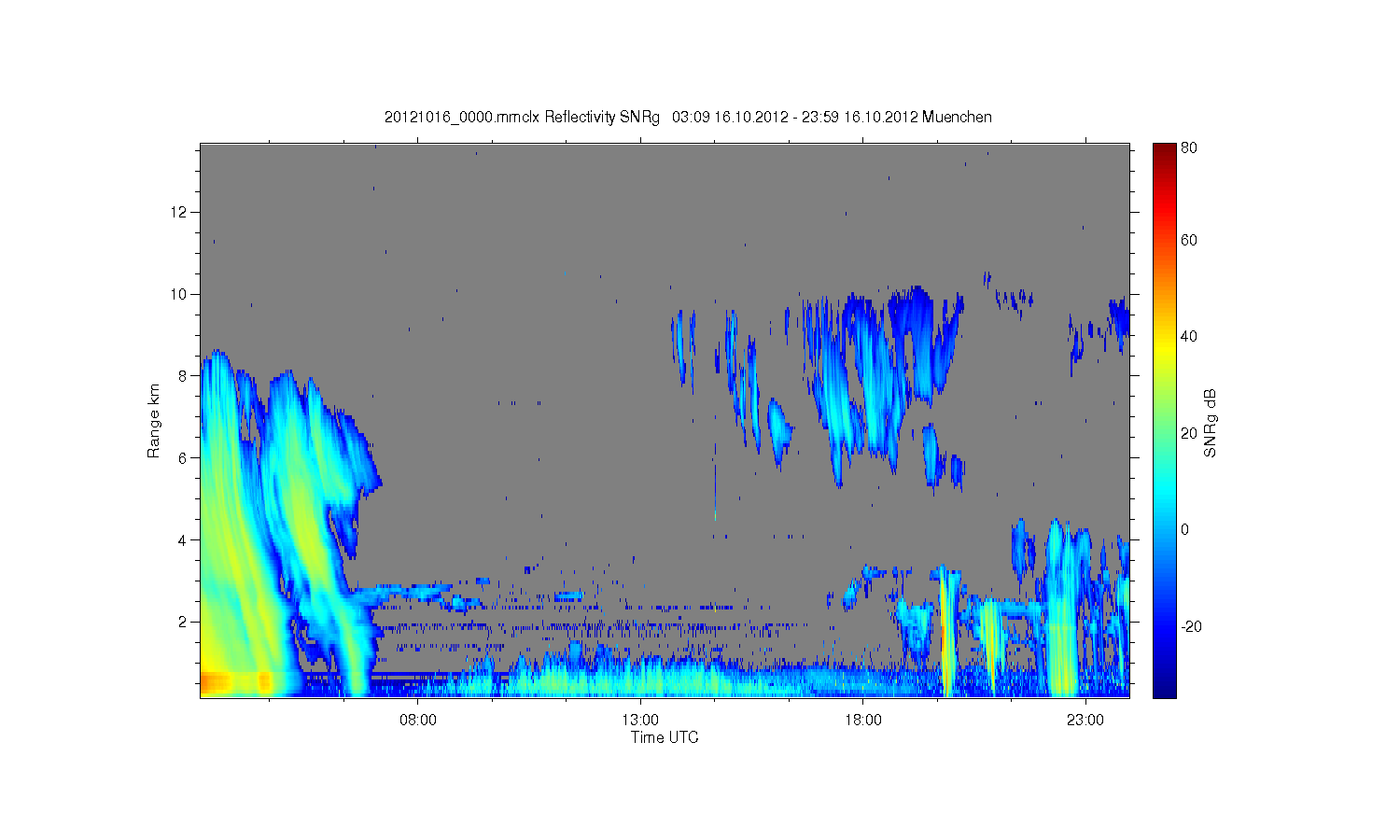Click the range tick label 6
This screenshot has height=840, width=1400.
(x=184, y=458)
